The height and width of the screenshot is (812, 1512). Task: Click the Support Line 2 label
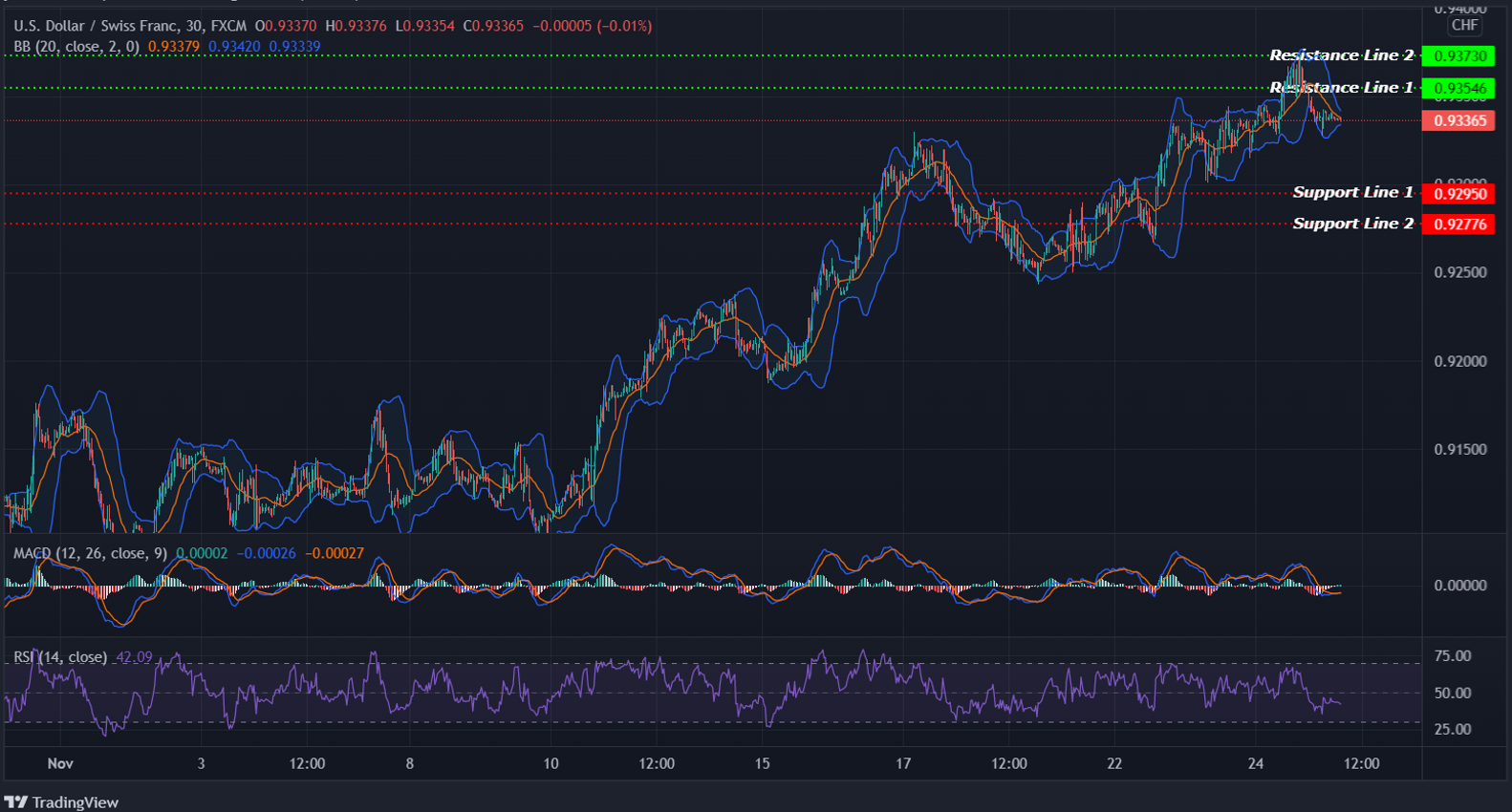(1352, 224)
